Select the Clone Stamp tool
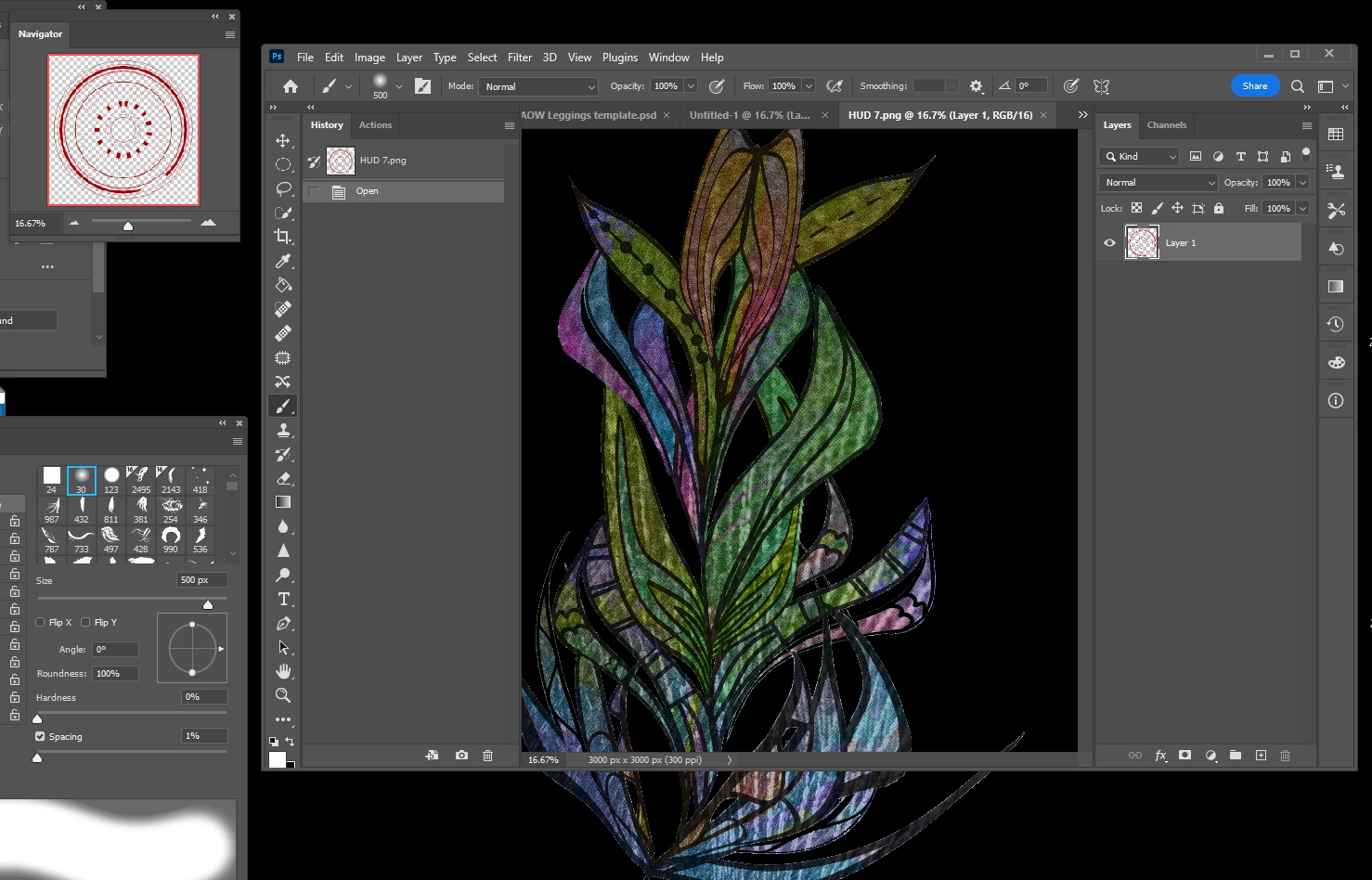Viewport: 1372px width, 880px height. click(283, 430)
